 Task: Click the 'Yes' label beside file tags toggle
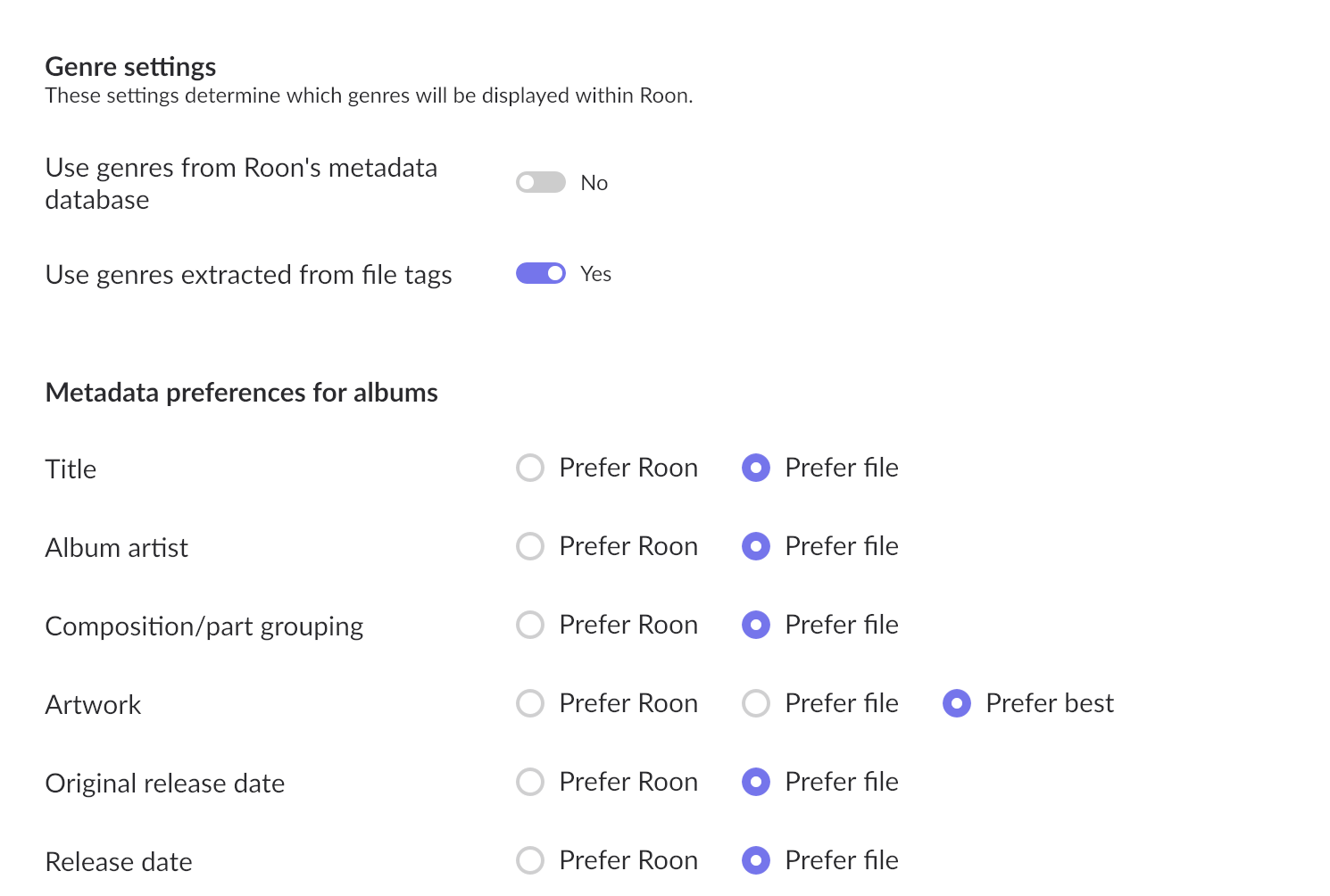pyautogui.click(x=595, y=274)
